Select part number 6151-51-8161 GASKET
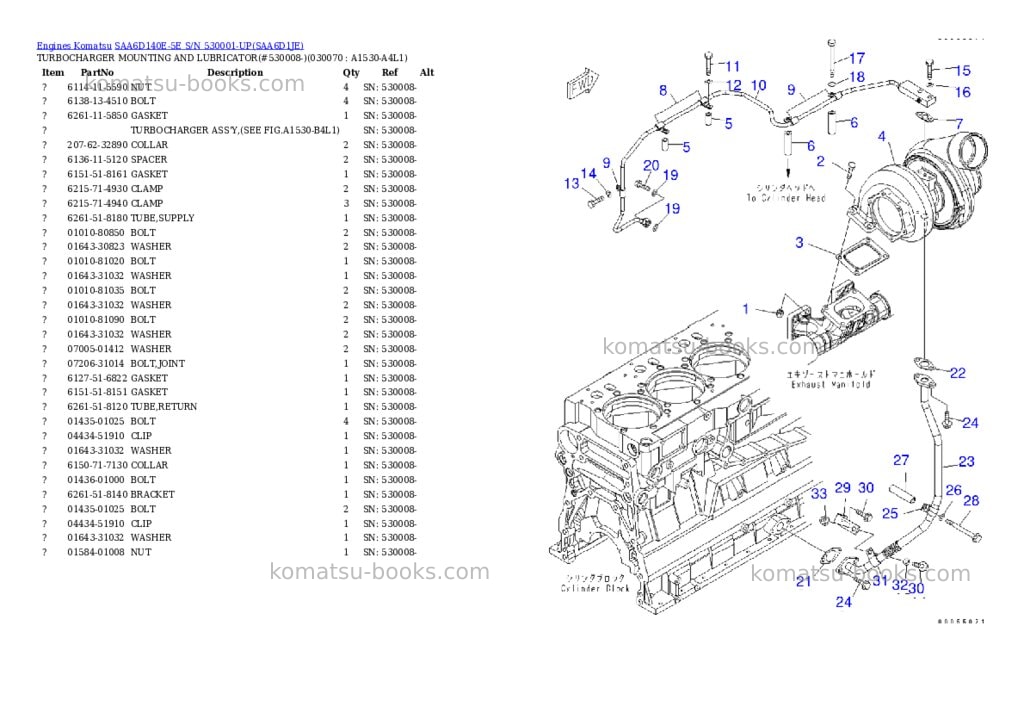This screenshot has height=725, width=1024. (117, 174)
